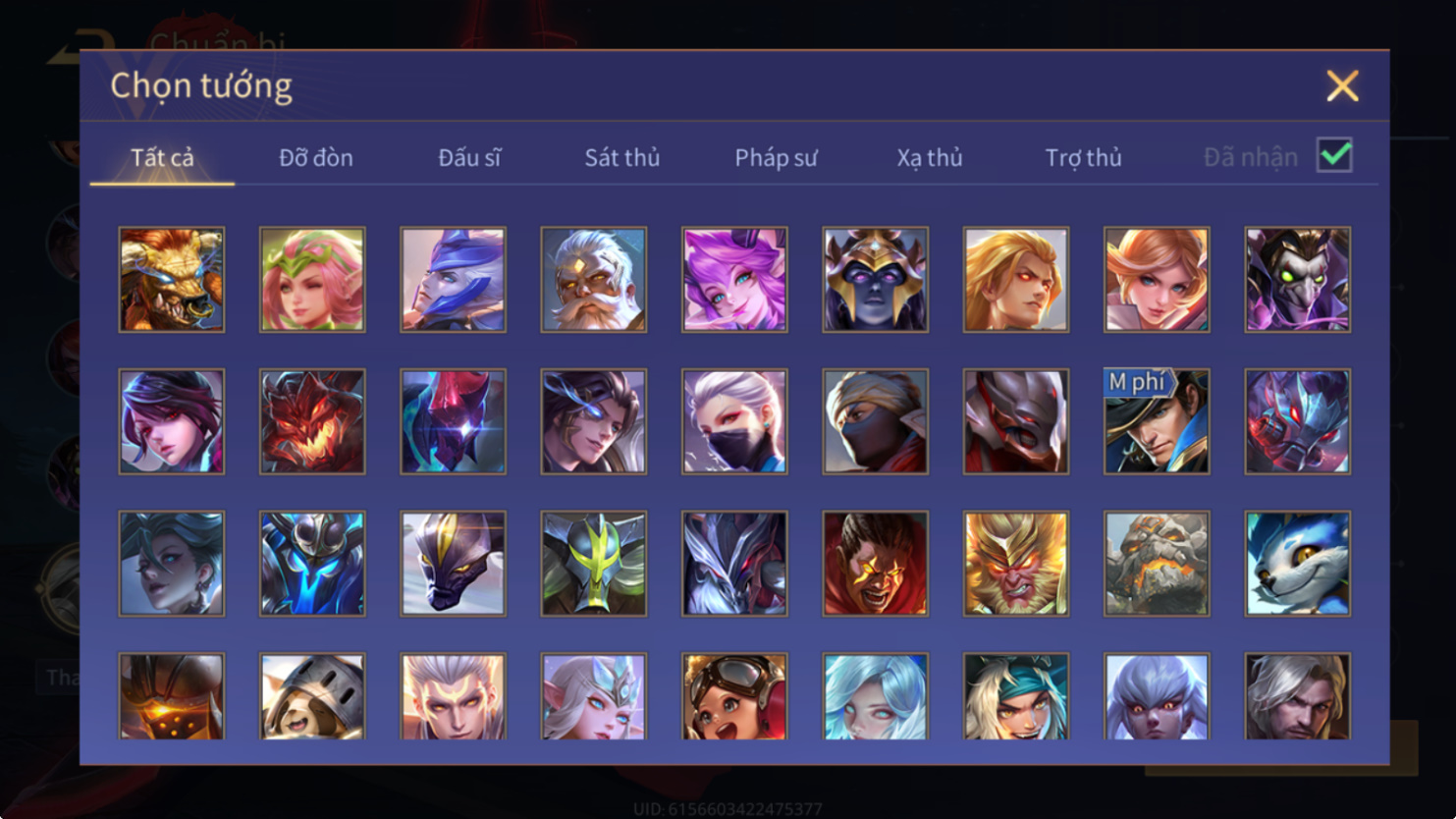The image size is (1456, 819).
Task: Switch to the Xạ thủ tab
Action: (930, 157)
